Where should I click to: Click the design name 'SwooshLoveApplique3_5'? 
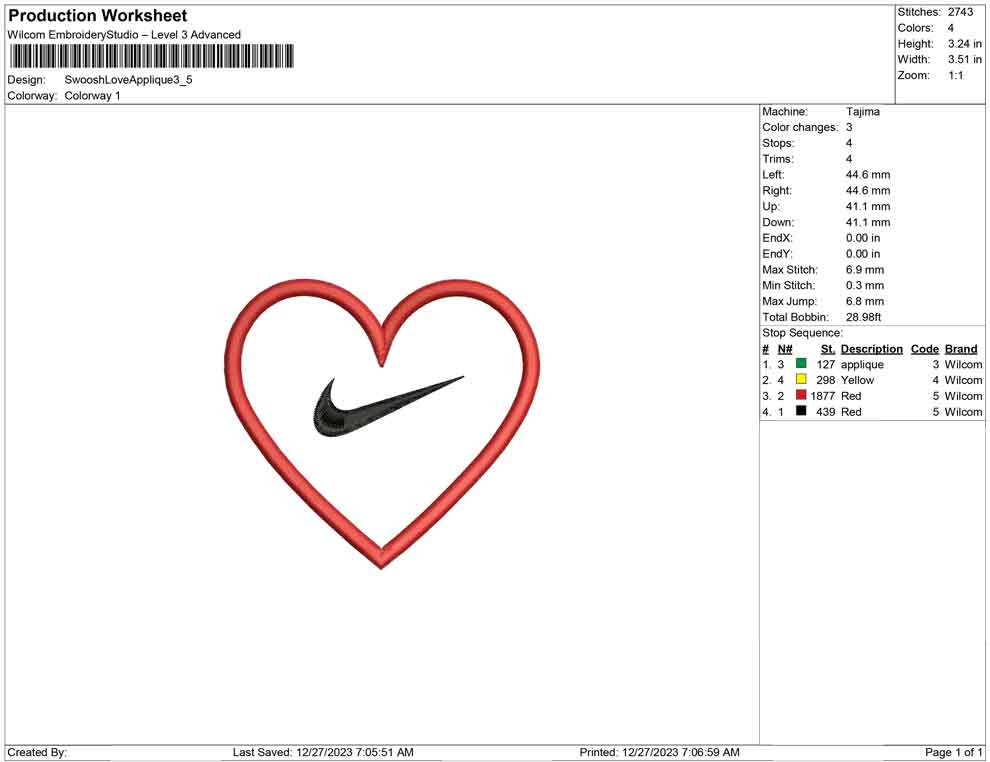coord(128,80)
